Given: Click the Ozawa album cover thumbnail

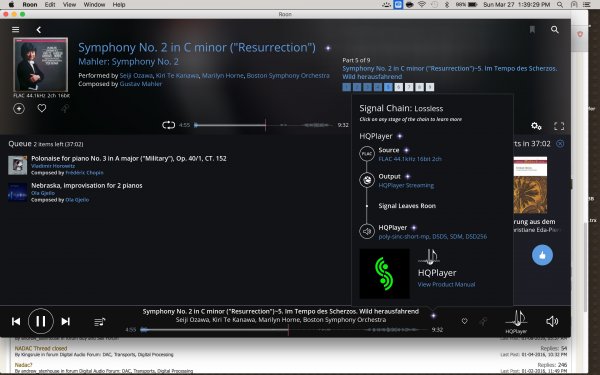Looking at the screenshot, I should click(x=41, y=64).
